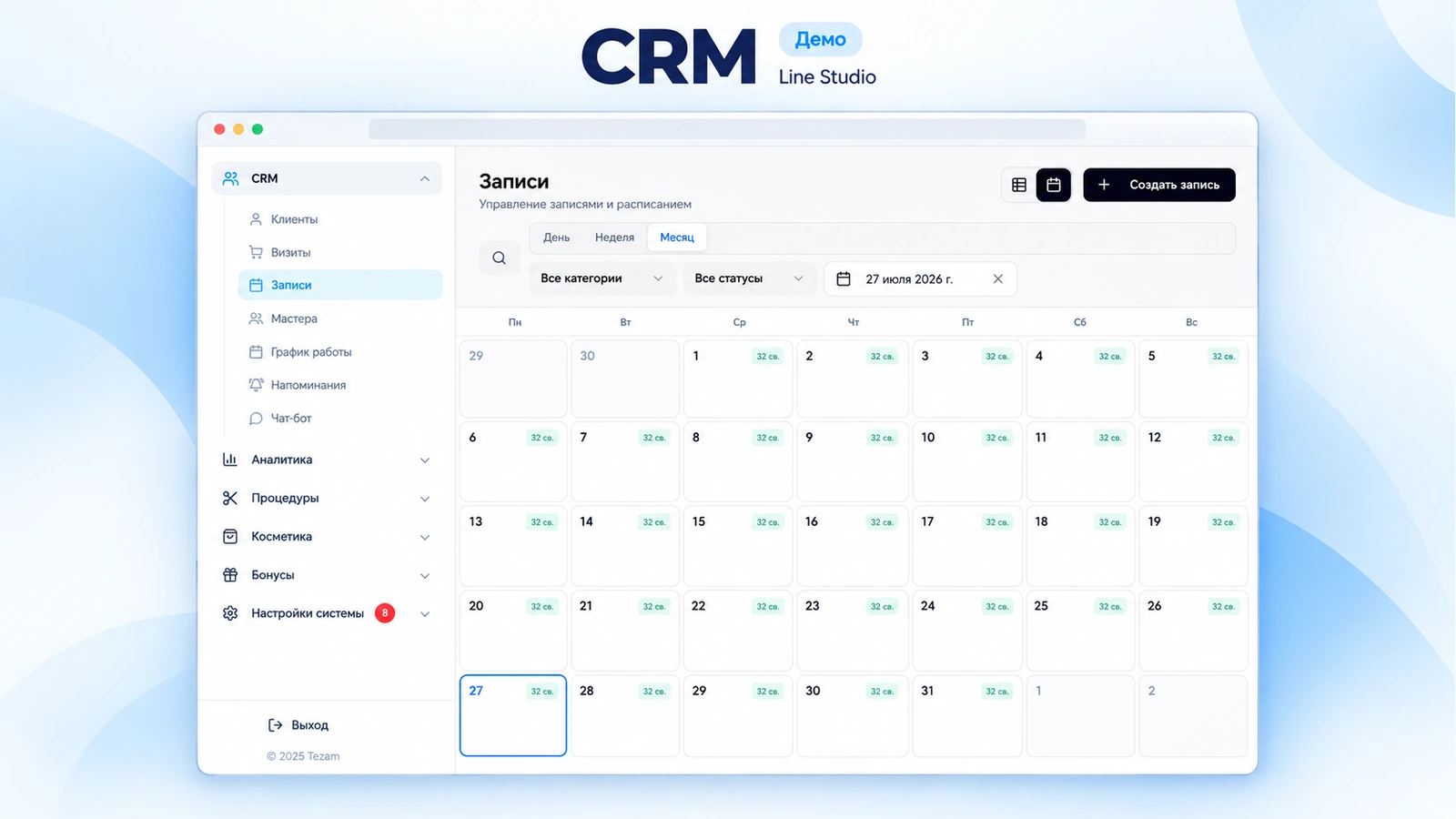1456x819 pixels.
Task: Select July 23 calendar cell
Action: click(x=852, y=631)
